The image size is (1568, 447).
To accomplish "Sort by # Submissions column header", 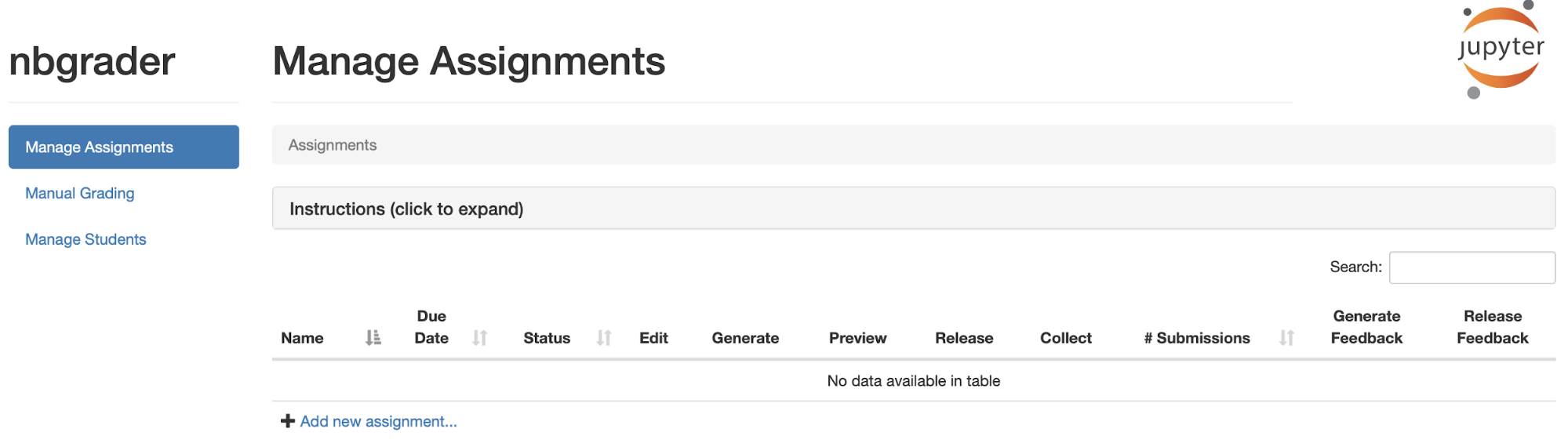I will tap(1197, 338).
